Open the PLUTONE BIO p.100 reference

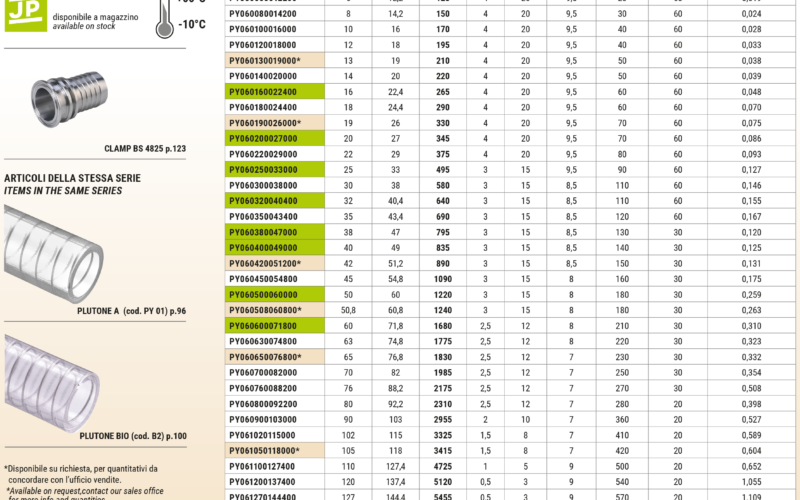pos(132,436)
